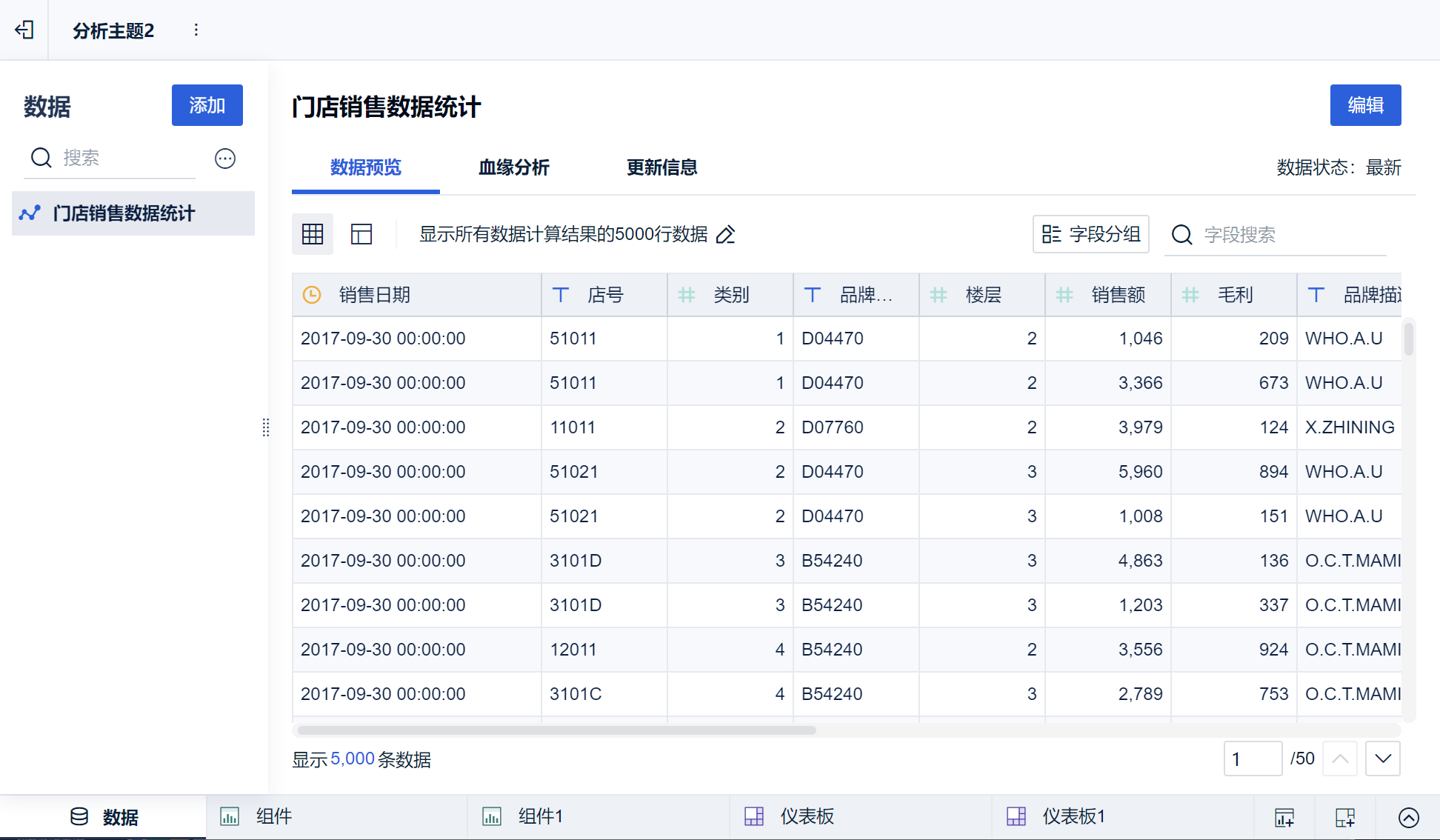Image resolution: width=1440 pixels, height=840 pixels.
Task: Switch to the 血缘分析 tab
Action: [513, 167]
